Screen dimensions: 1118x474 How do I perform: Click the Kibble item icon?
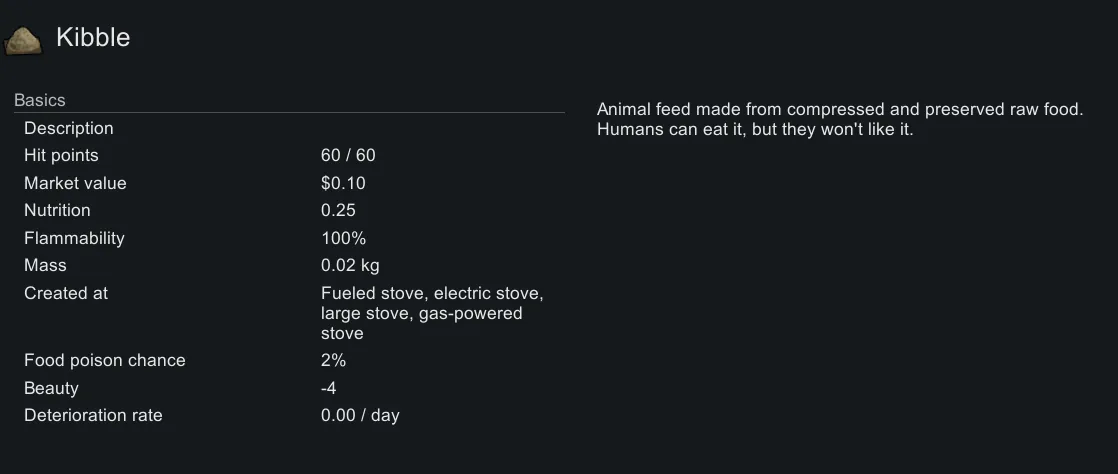(23, 39)
